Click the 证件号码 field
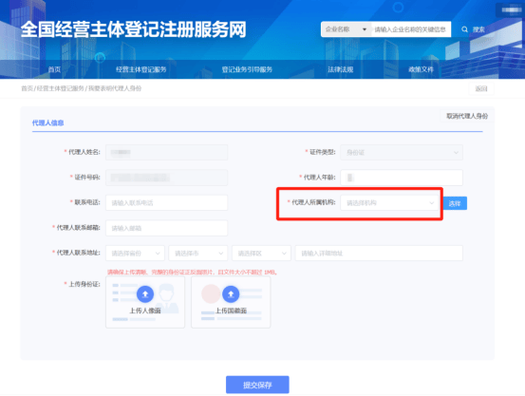 (x=167, y=177)
